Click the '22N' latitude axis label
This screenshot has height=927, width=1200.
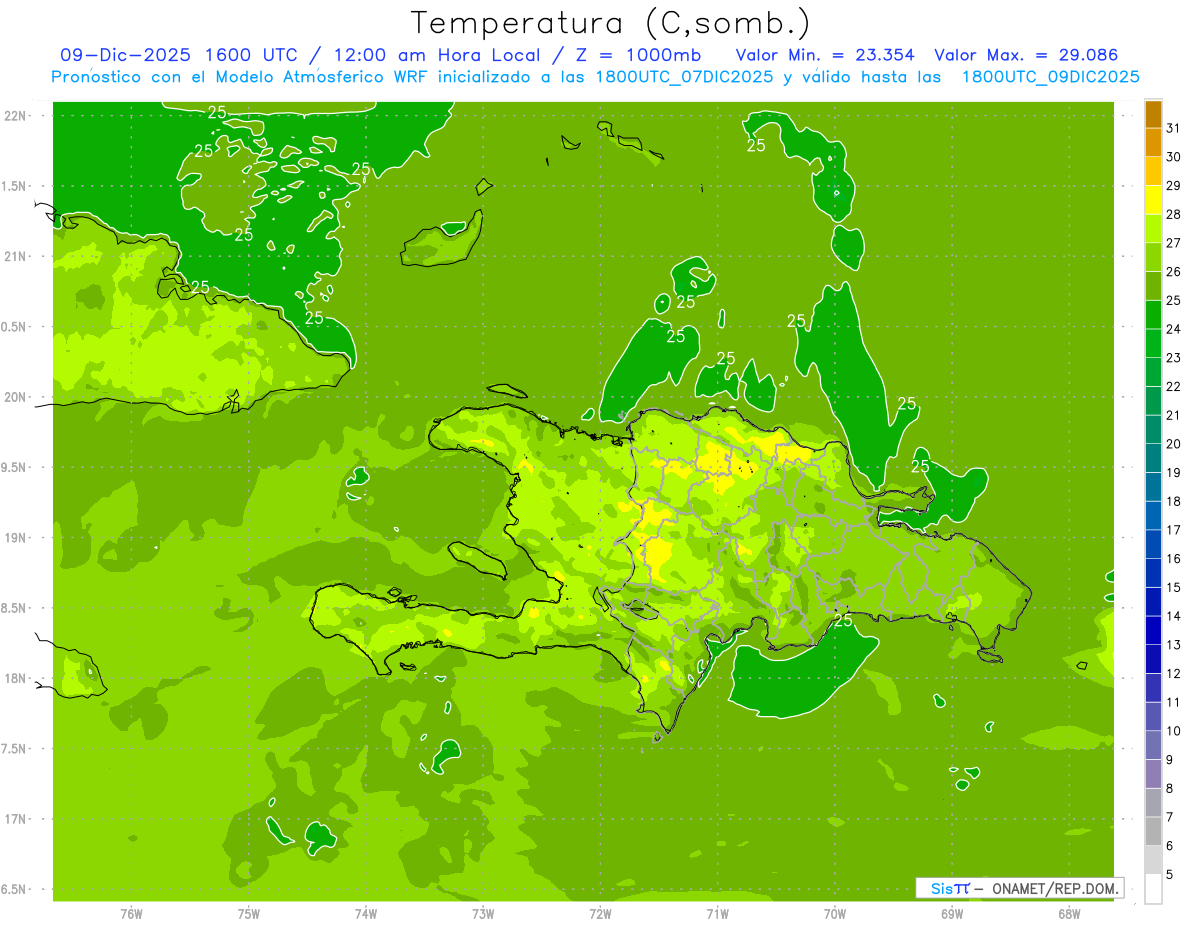click(x=15, y=116)
